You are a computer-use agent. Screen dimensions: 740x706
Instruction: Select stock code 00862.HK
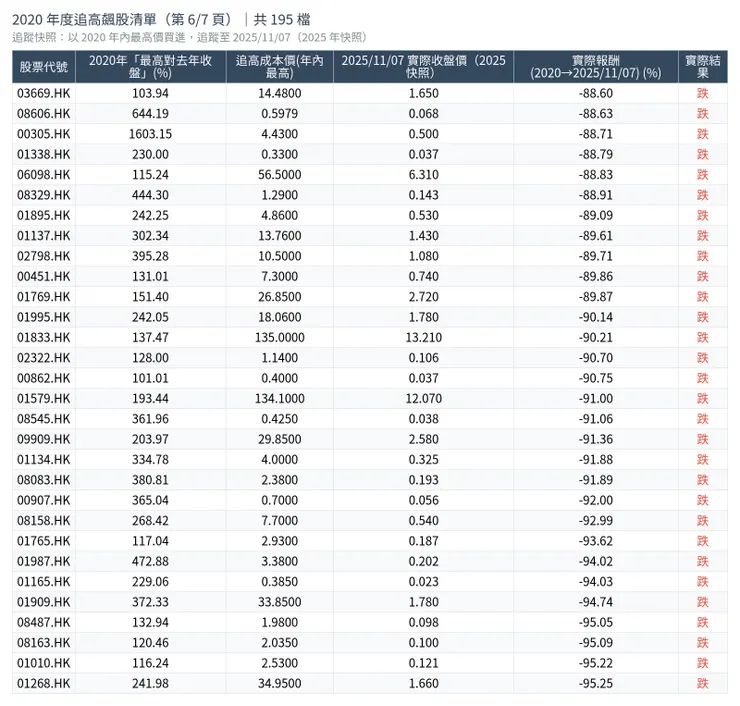(x=43, y=378)
